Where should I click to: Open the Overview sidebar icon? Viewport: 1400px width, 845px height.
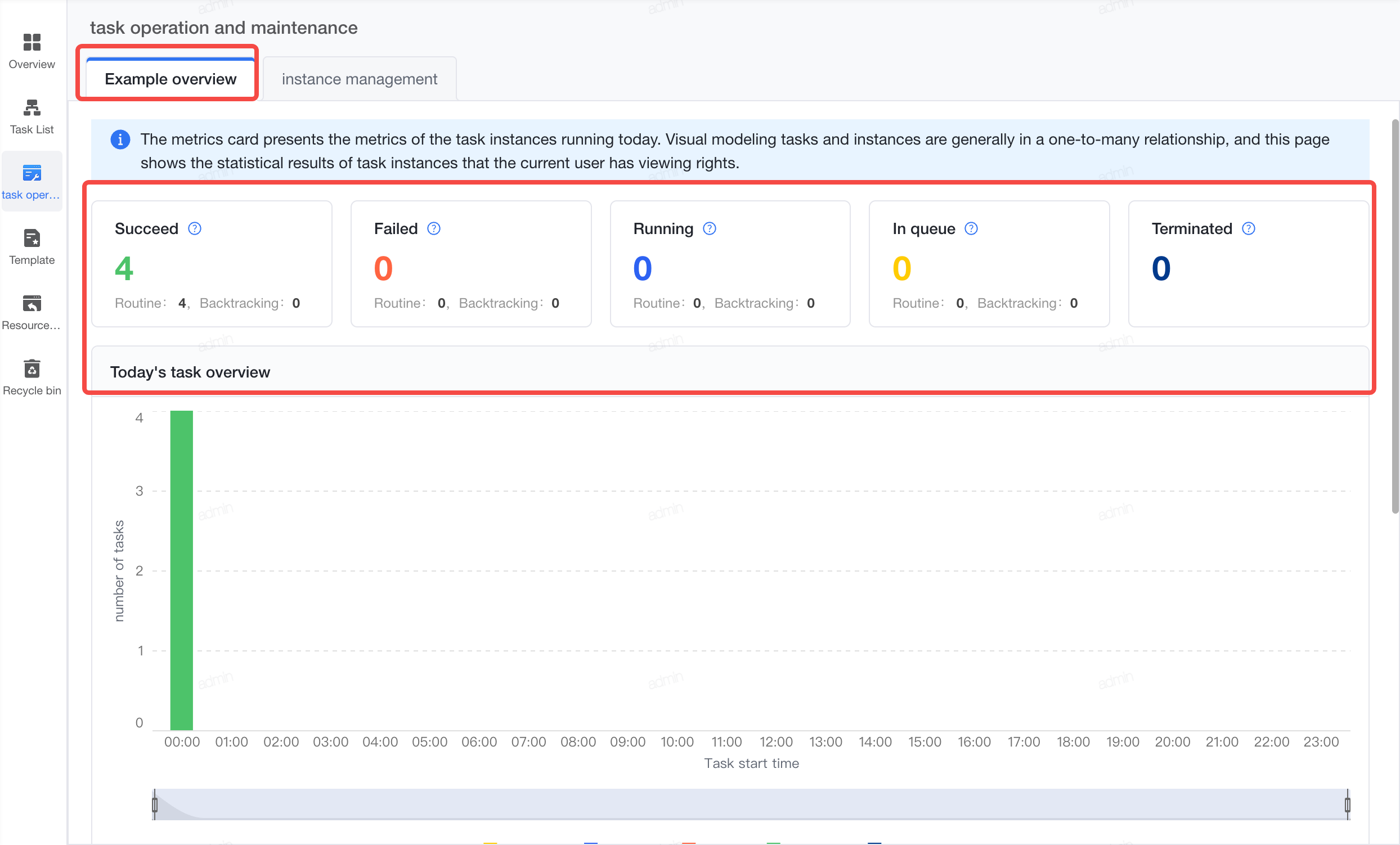coord(32,43)
